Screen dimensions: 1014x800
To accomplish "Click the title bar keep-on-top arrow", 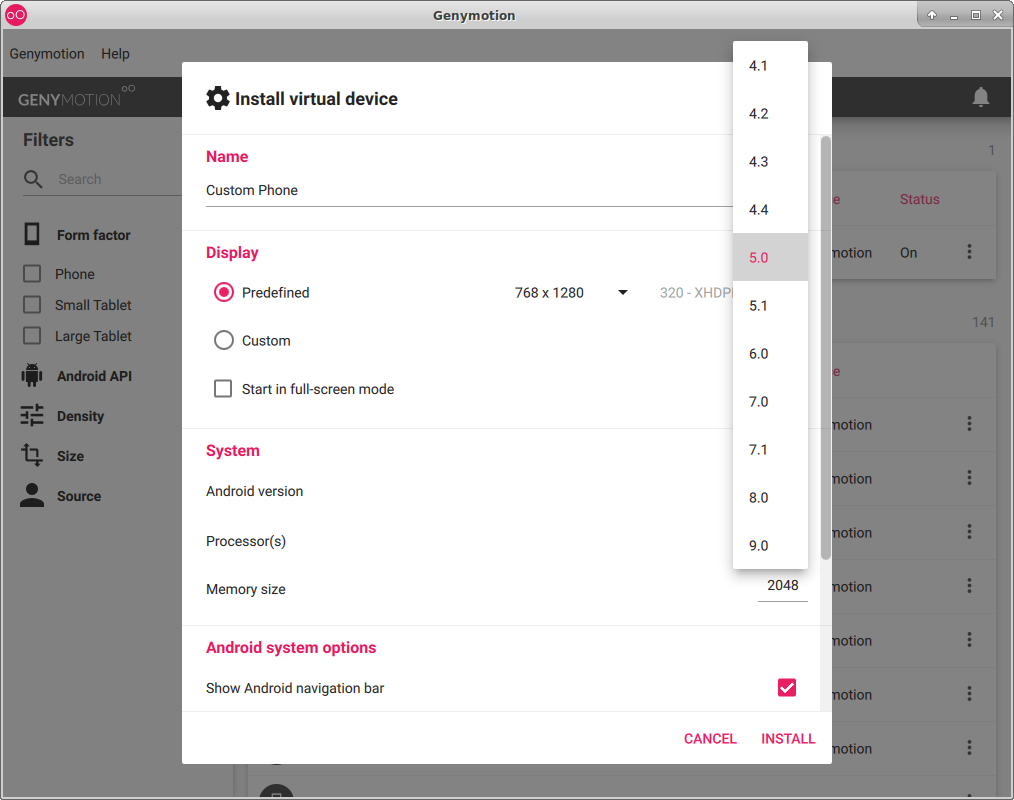I will 932,15.
